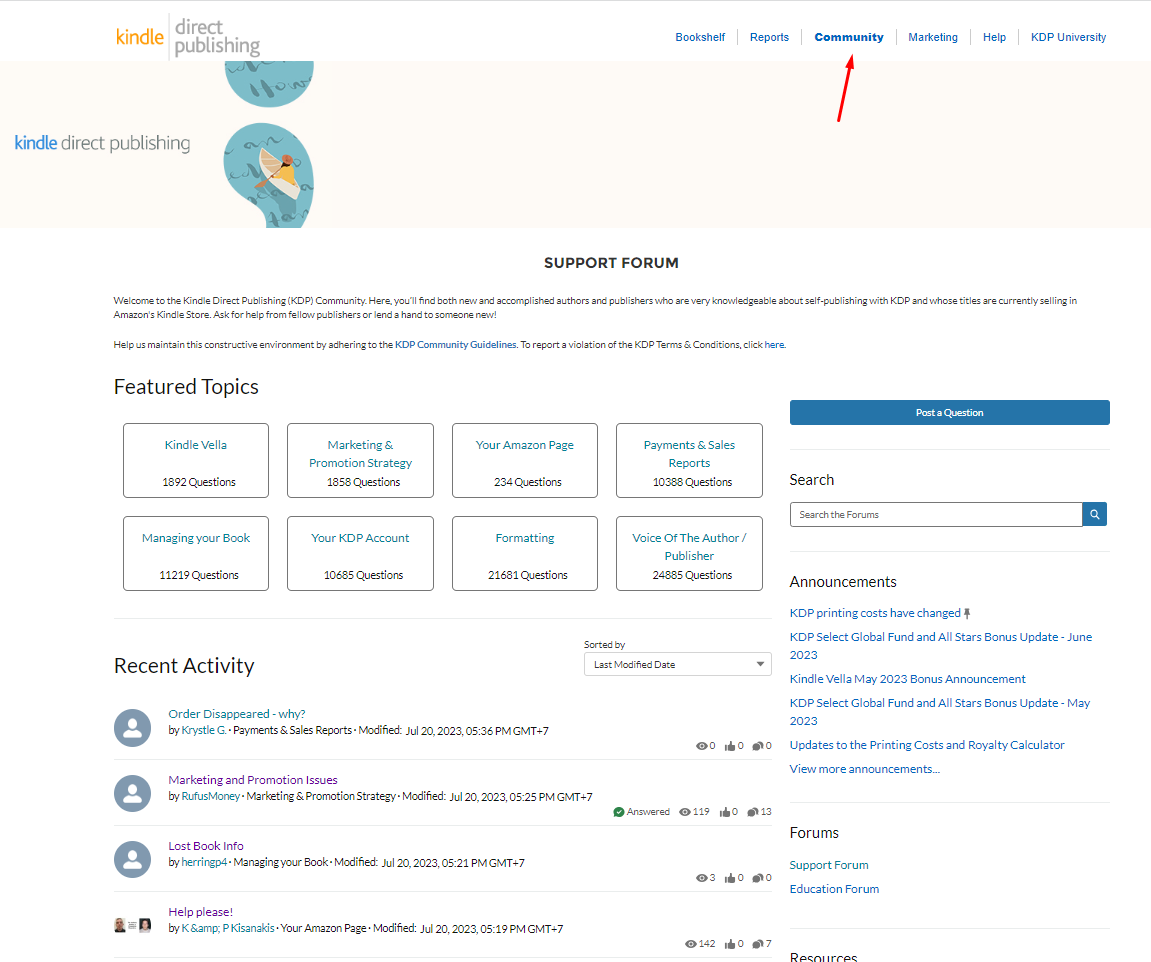Click views eye icon on Marketing and Promotion Issues
This screenshot has height=962, width=1151.
point(685,812)
